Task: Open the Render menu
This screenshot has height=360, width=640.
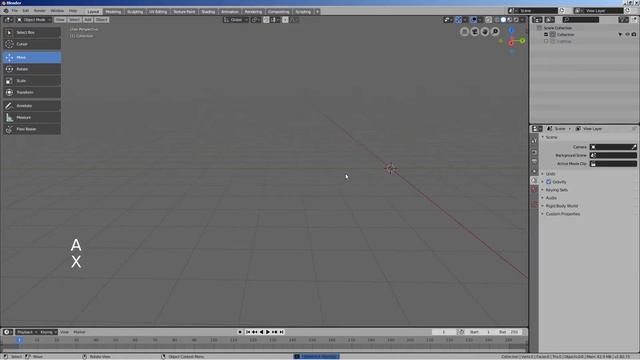Action: [x=40, y=11]
